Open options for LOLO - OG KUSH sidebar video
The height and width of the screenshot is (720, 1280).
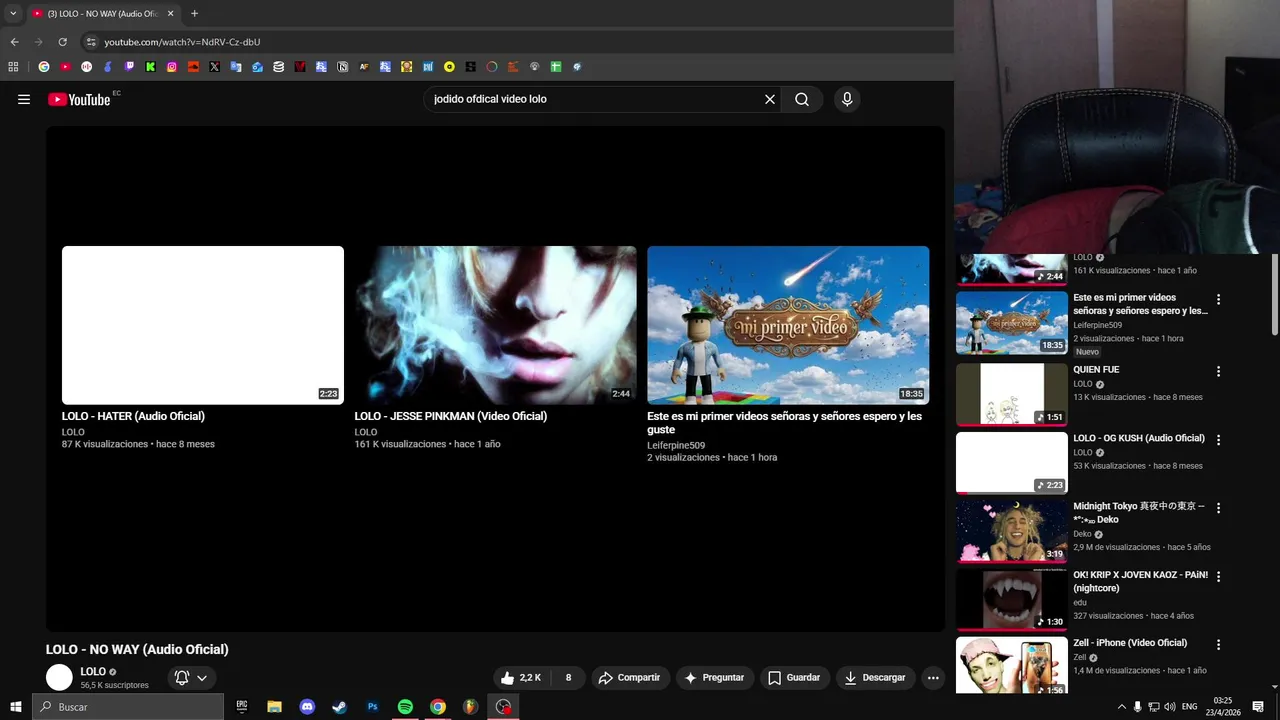point(1218,440)
